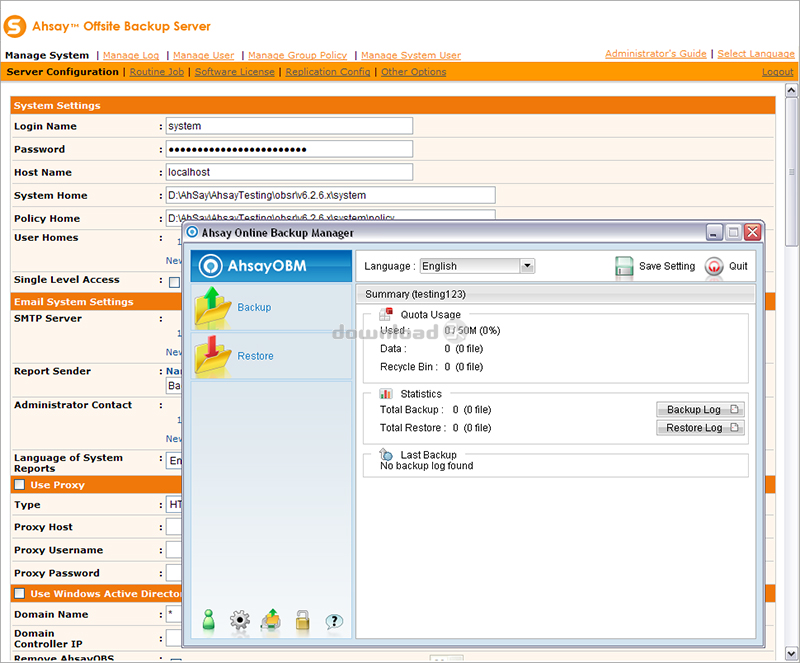Open the Software License submenu

[236, 72]
